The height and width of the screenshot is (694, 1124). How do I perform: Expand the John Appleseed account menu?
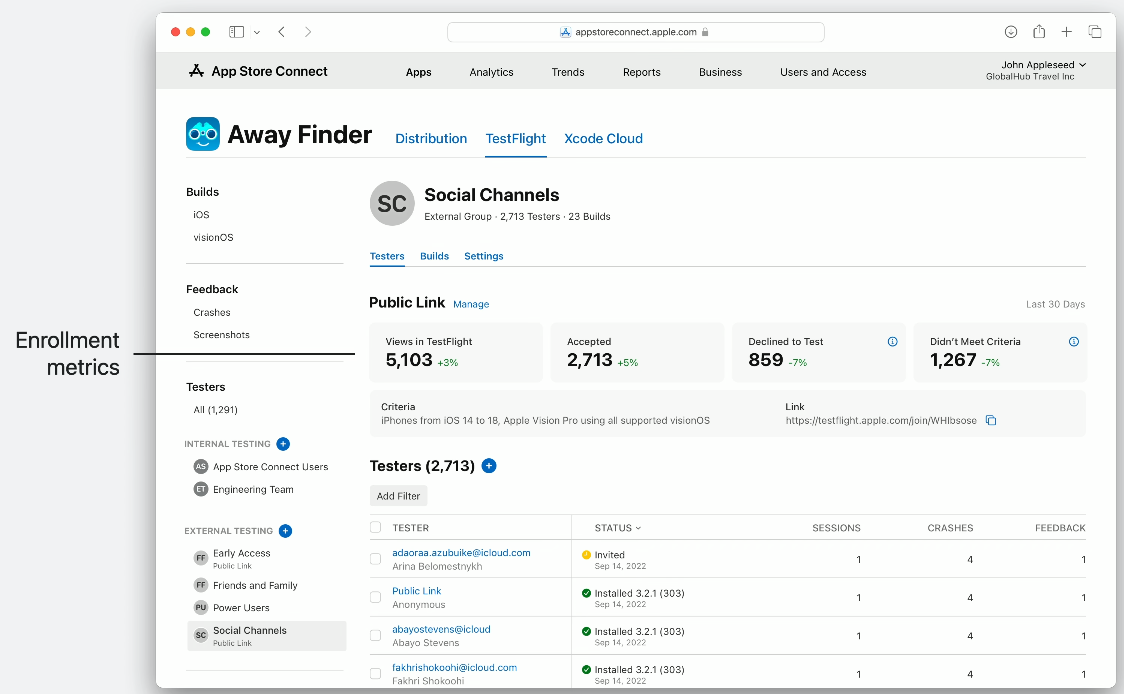[1037, 70]
